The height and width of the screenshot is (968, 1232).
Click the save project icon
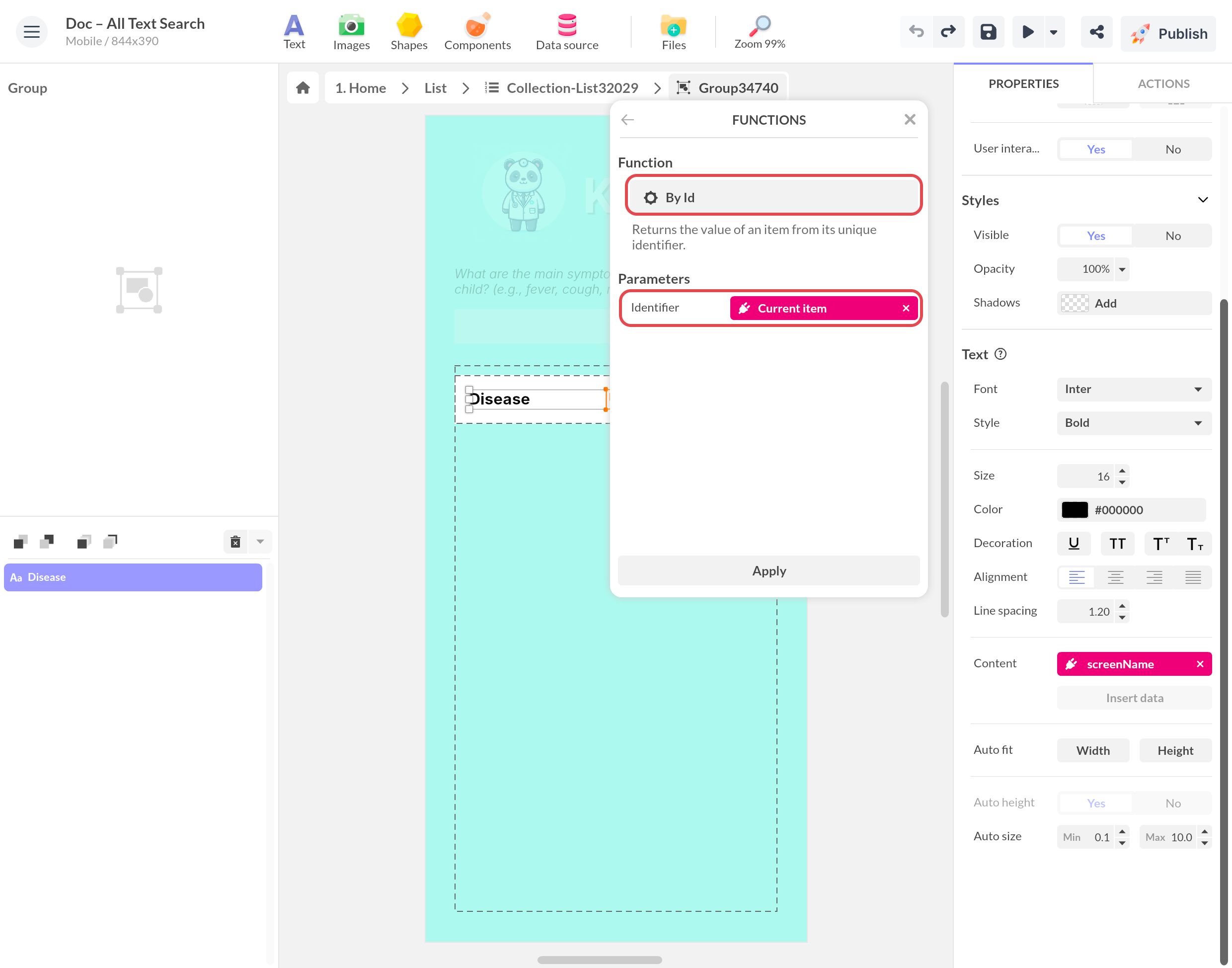point(988,32)
